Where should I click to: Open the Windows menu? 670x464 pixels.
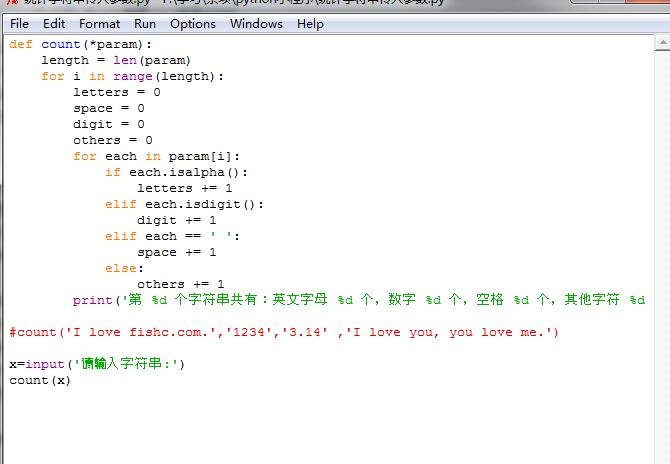pos(256,23)
